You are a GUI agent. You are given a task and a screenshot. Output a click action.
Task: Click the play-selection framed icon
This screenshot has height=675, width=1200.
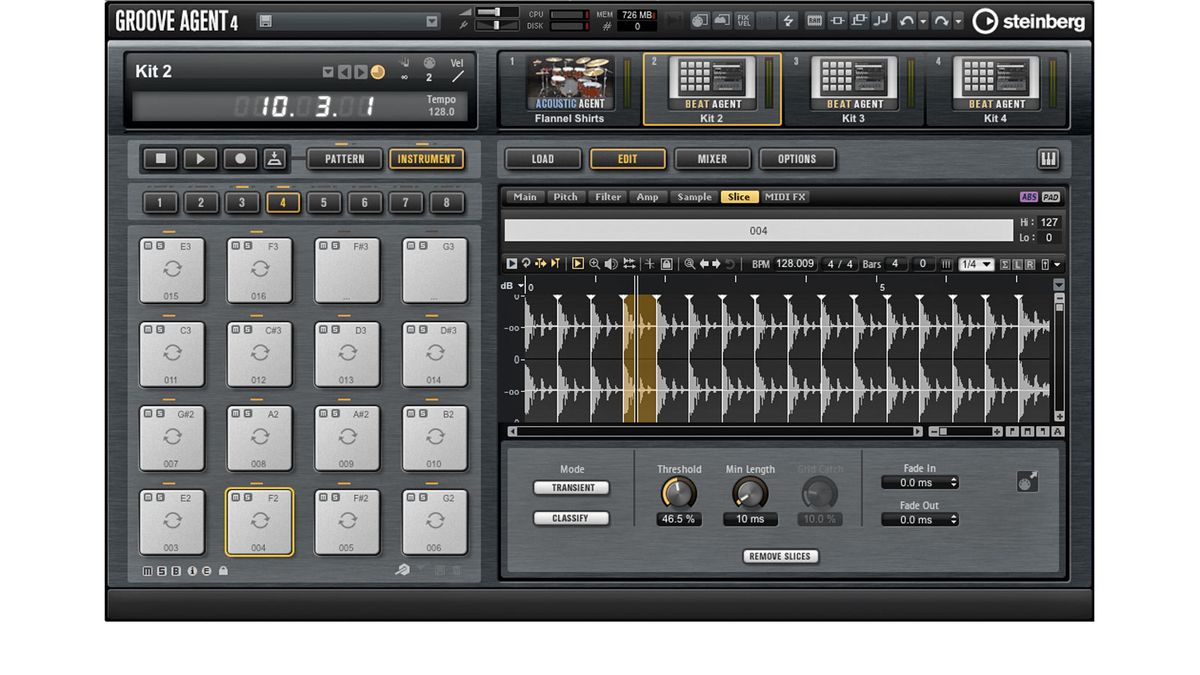(577, 264)
